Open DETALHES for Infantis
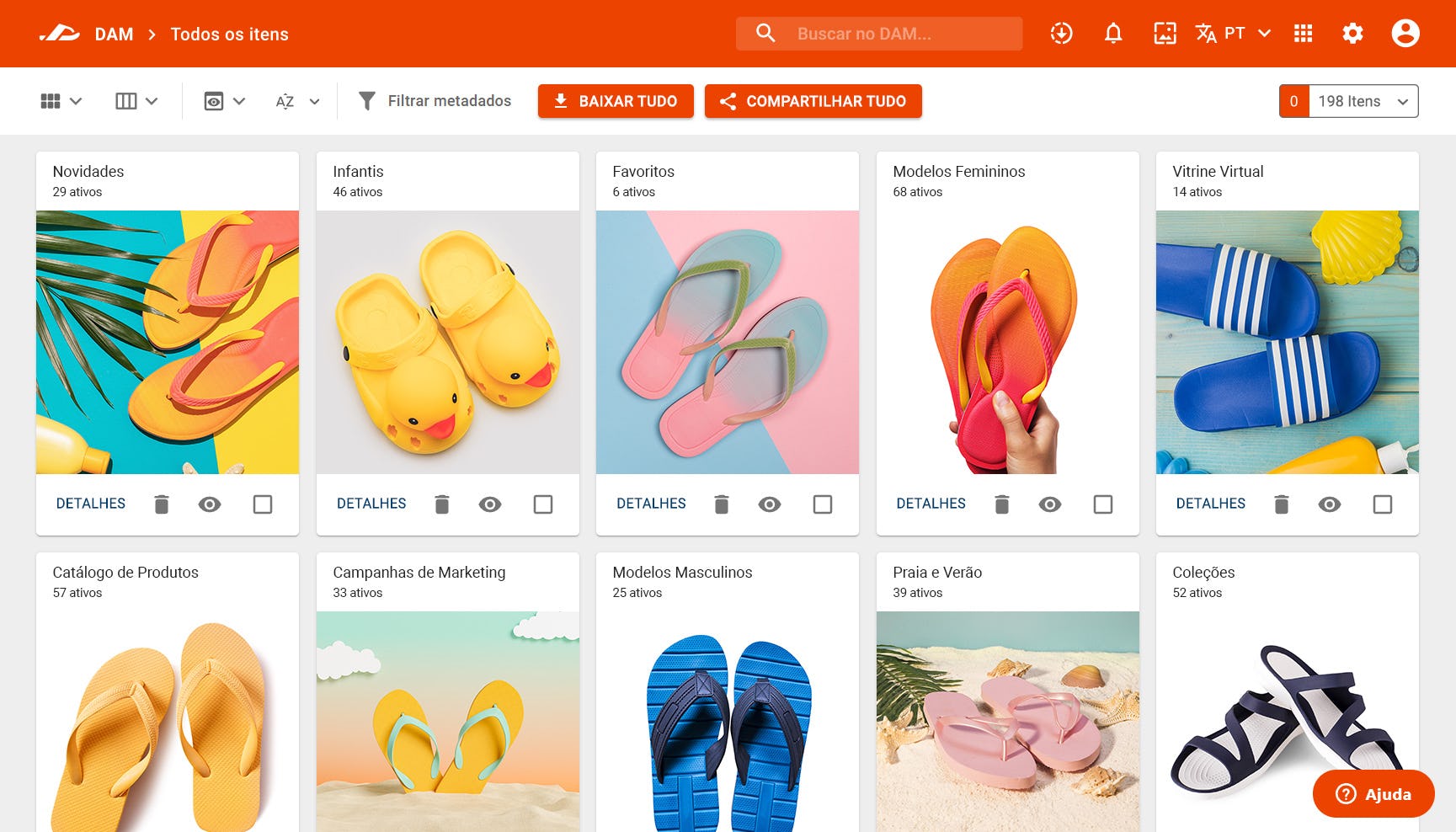This screenshot has height=832, width=1456. pos(371,504)
